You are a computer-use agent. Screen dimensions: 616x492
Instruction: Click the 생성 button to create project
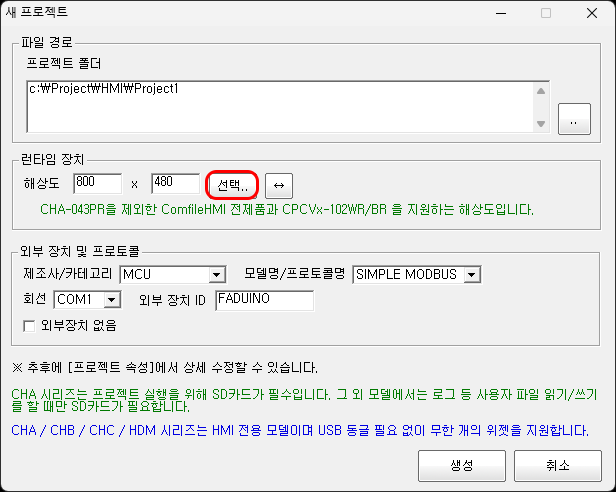click(462, 465)
